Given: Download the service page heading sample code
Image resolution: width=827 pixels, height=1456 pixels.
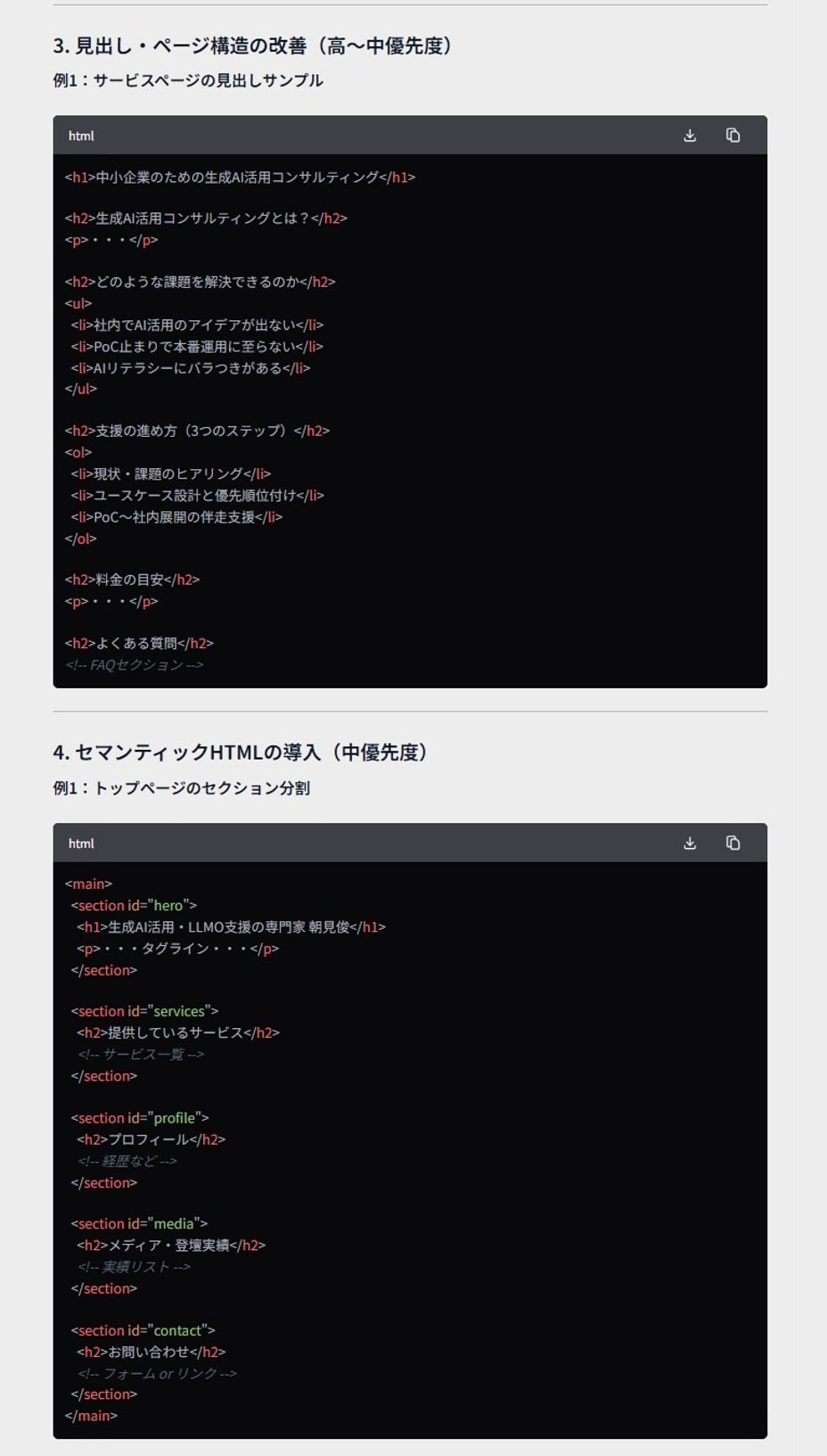Looking at the screenshot, I should point(689,136).
